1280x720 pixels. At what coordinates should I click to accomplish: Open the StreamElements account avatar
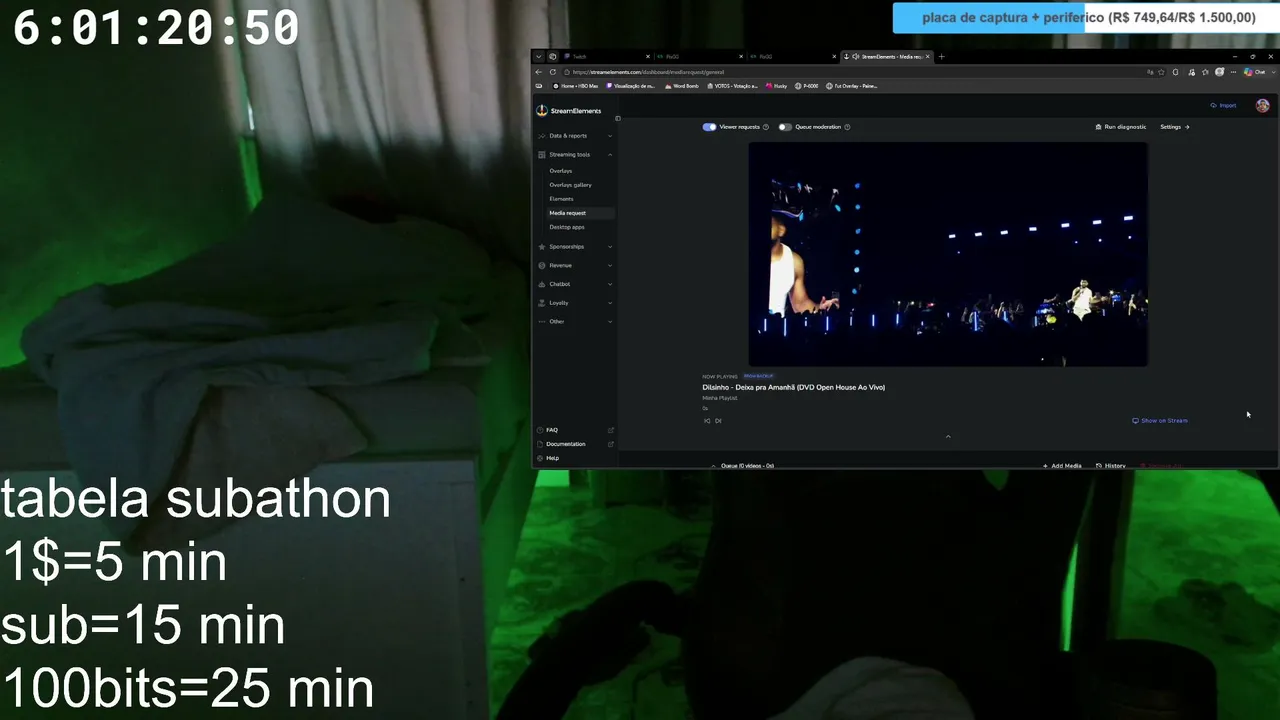pyautogui.click(x=1263, y=105)
